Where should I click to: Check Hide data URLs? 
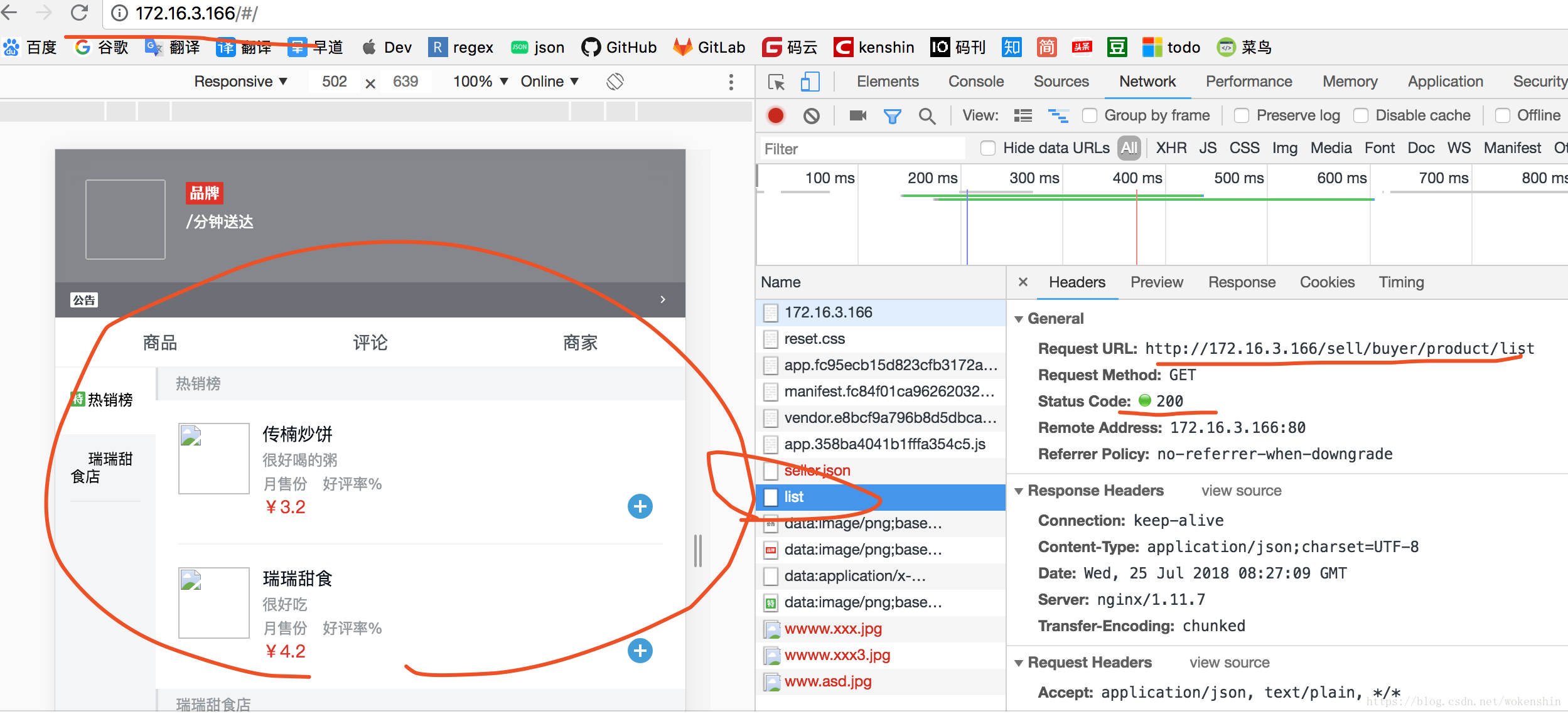click(988, 148)
